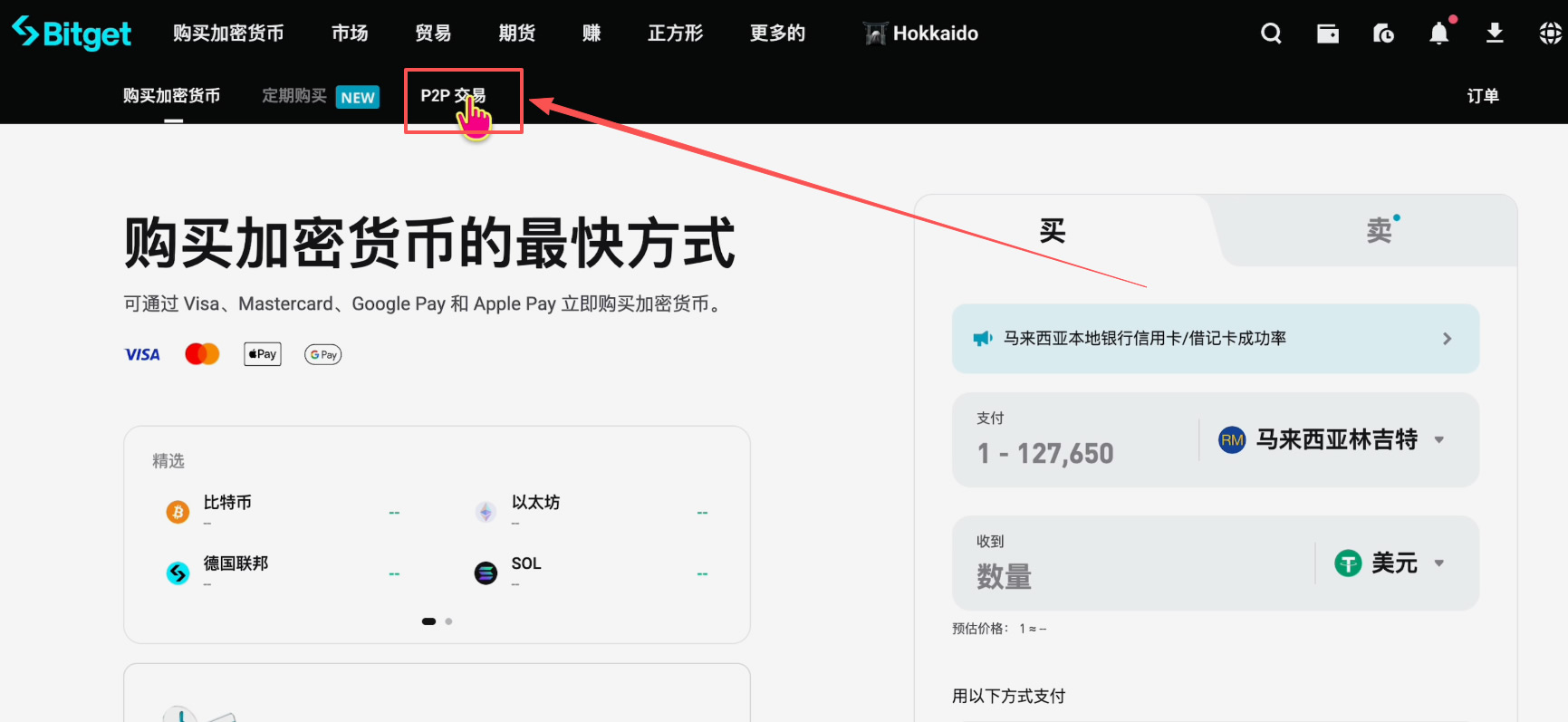
Task: Go to second carousel page dot
Action: [448, 621]
